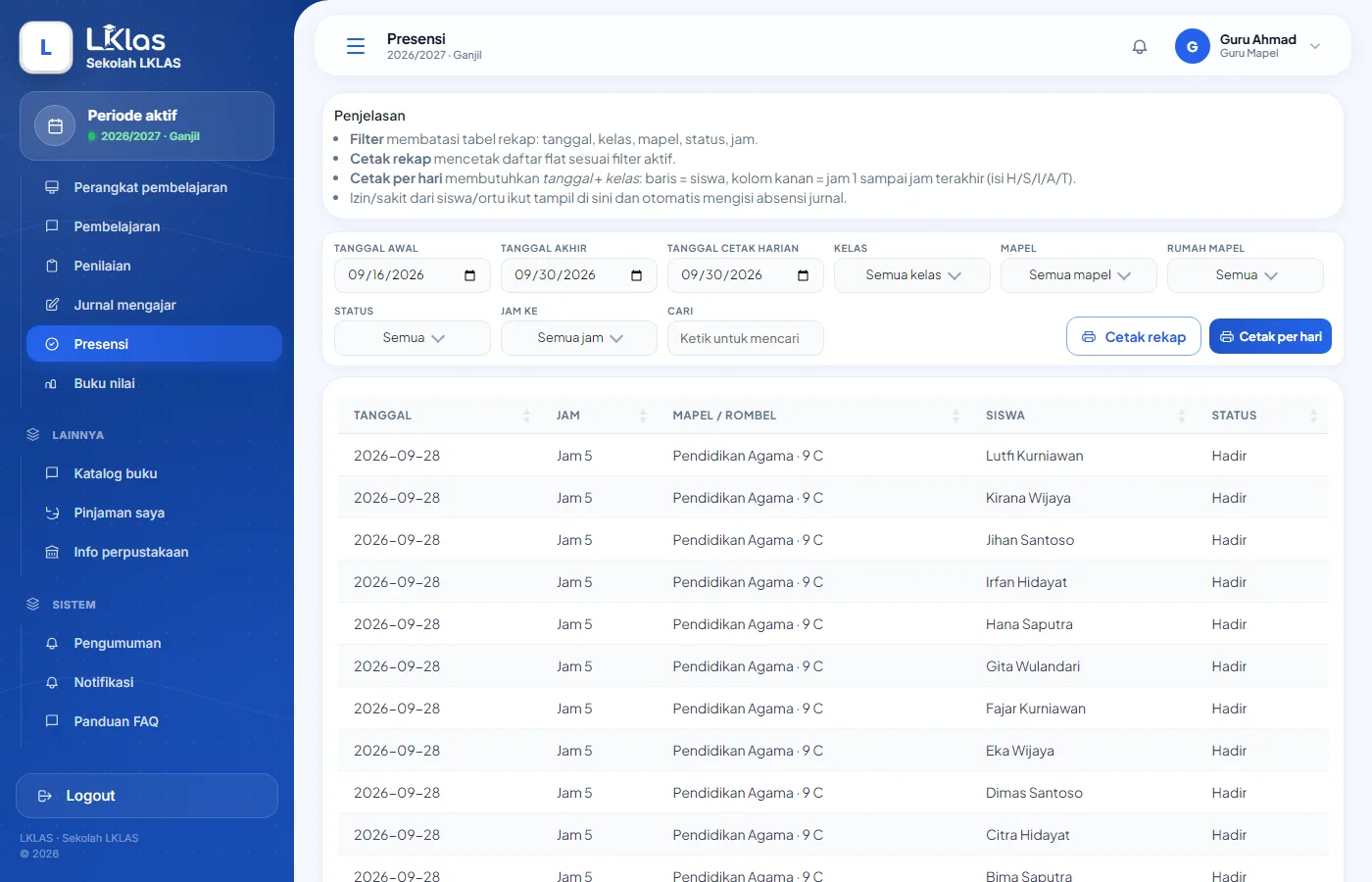1372x882 pixels.
Task: Open the Penilaian menu item
Action: coord(155,266)
